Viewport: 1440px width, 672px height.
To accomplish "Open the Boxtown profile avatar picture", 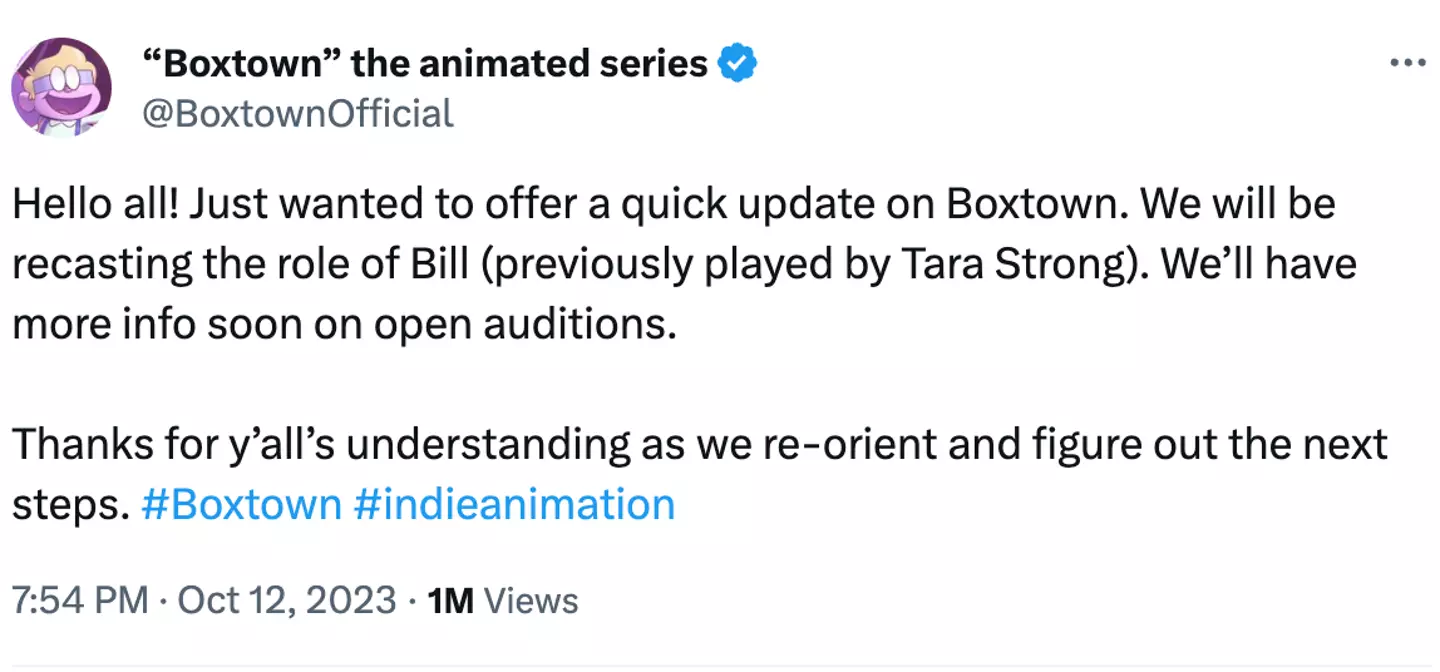I will [61, 88].
